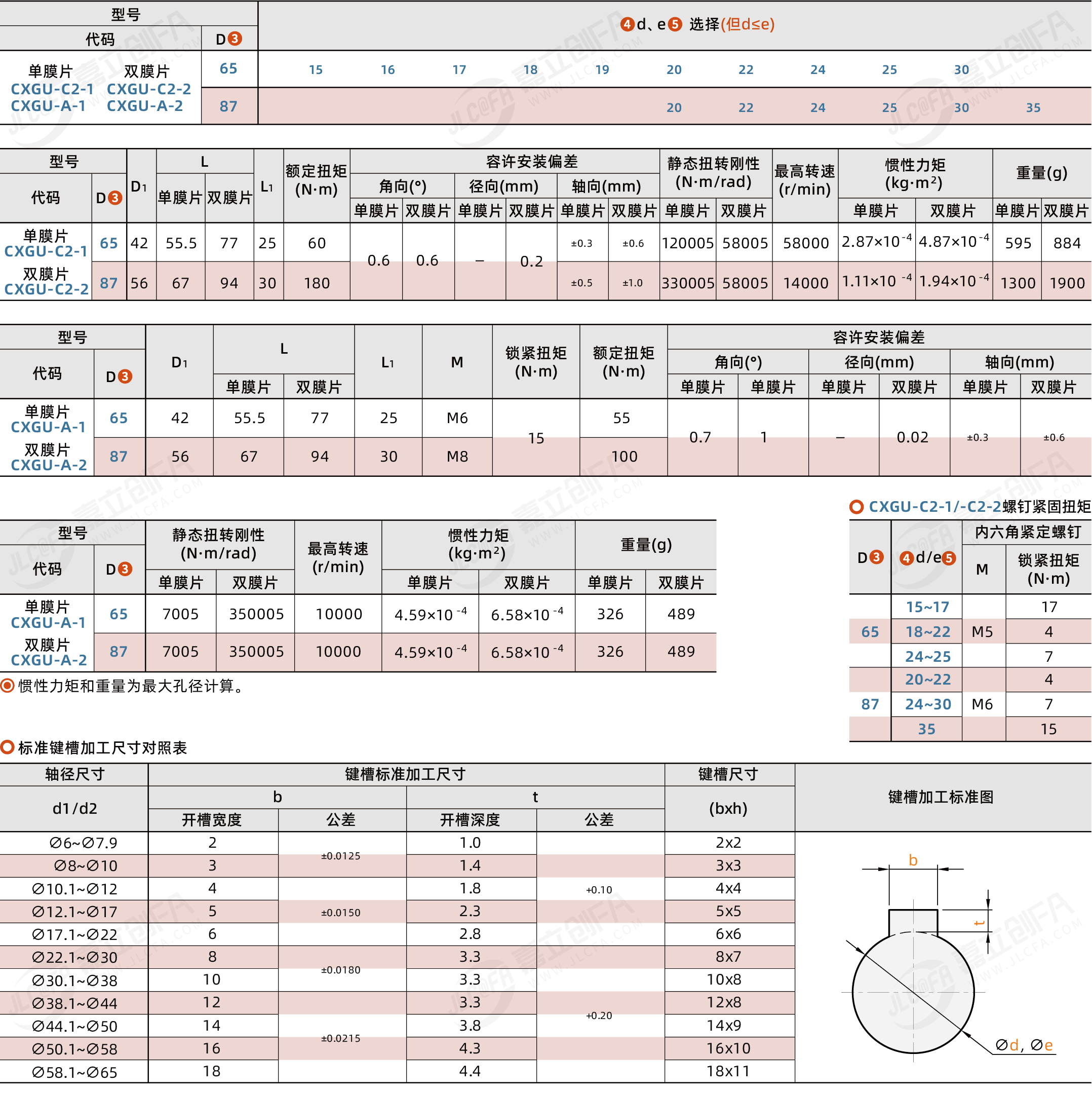Click the 'Ød, Øe' label on keyway diagram

coord(1024,1045)
